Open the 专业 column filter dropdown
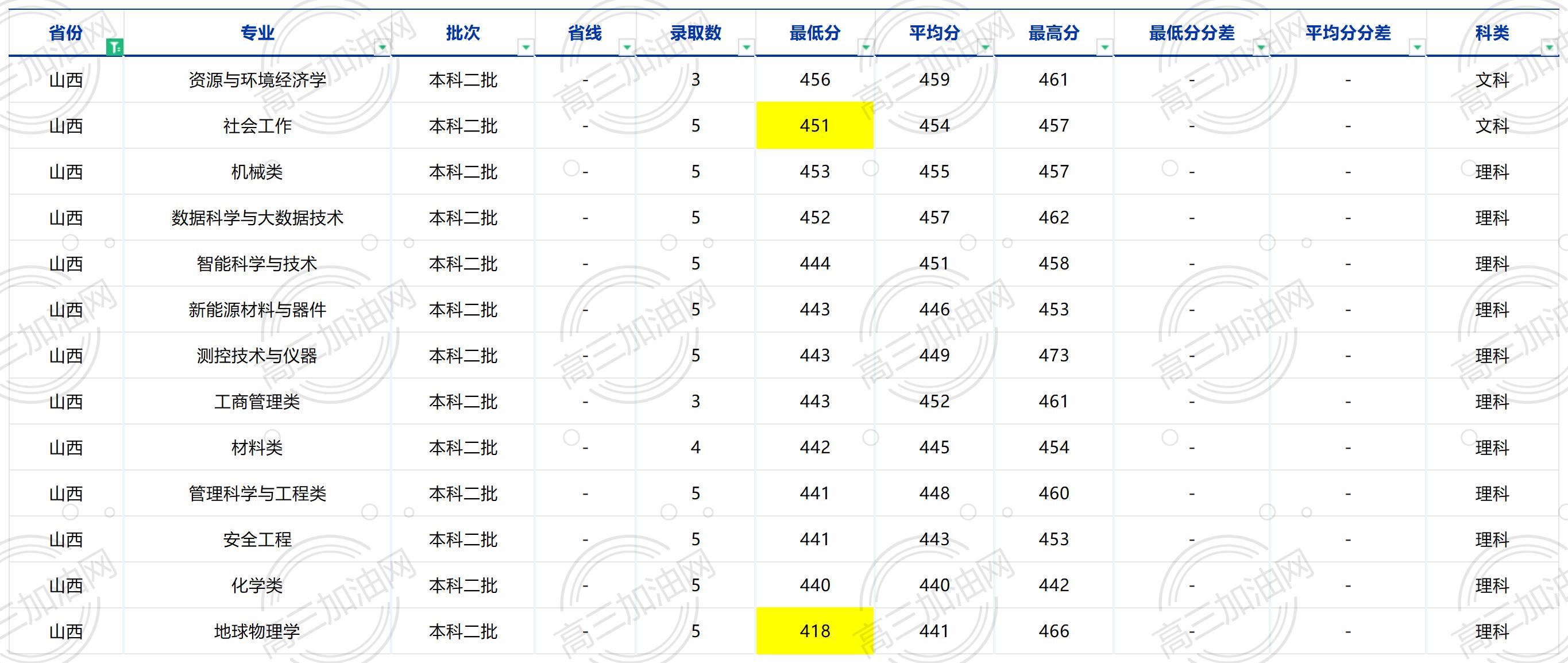1568x663 pixels. (383, 47)
